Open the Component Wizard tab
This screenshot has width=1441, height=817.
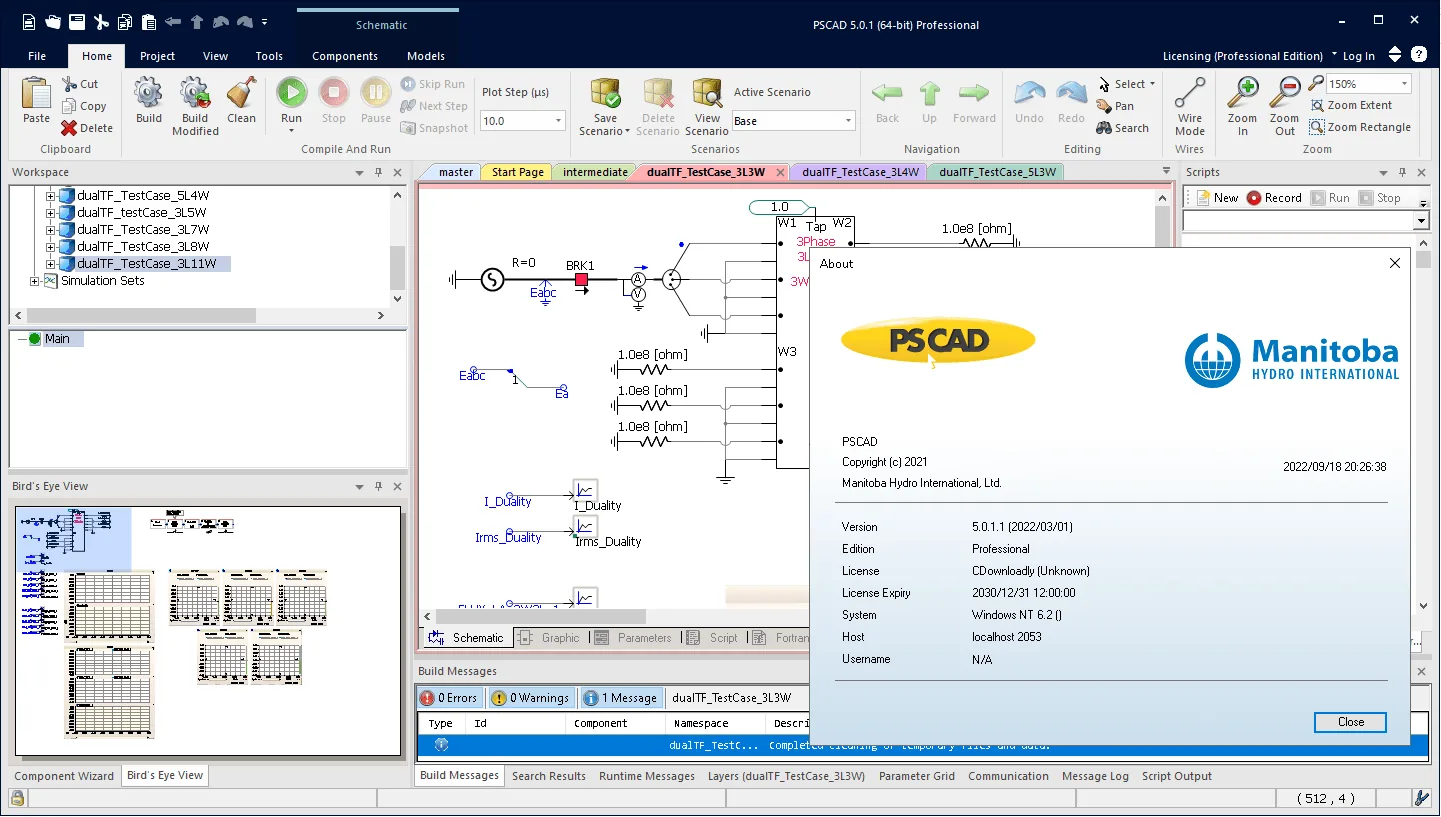click(x=64, y=776)
